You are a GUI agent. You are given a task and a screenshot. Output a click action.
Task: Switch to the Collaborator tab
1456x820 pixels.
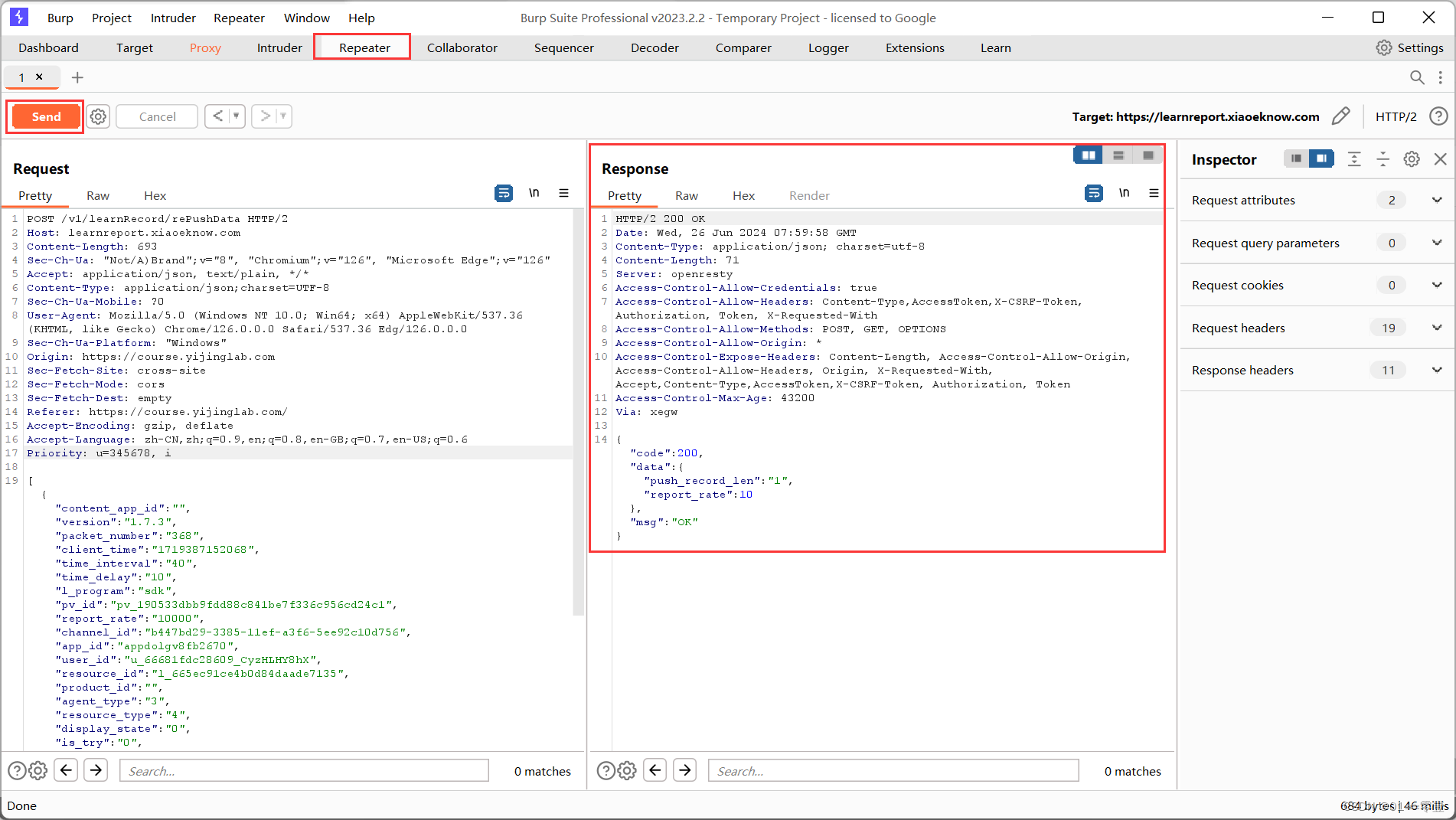coord(462,47)
